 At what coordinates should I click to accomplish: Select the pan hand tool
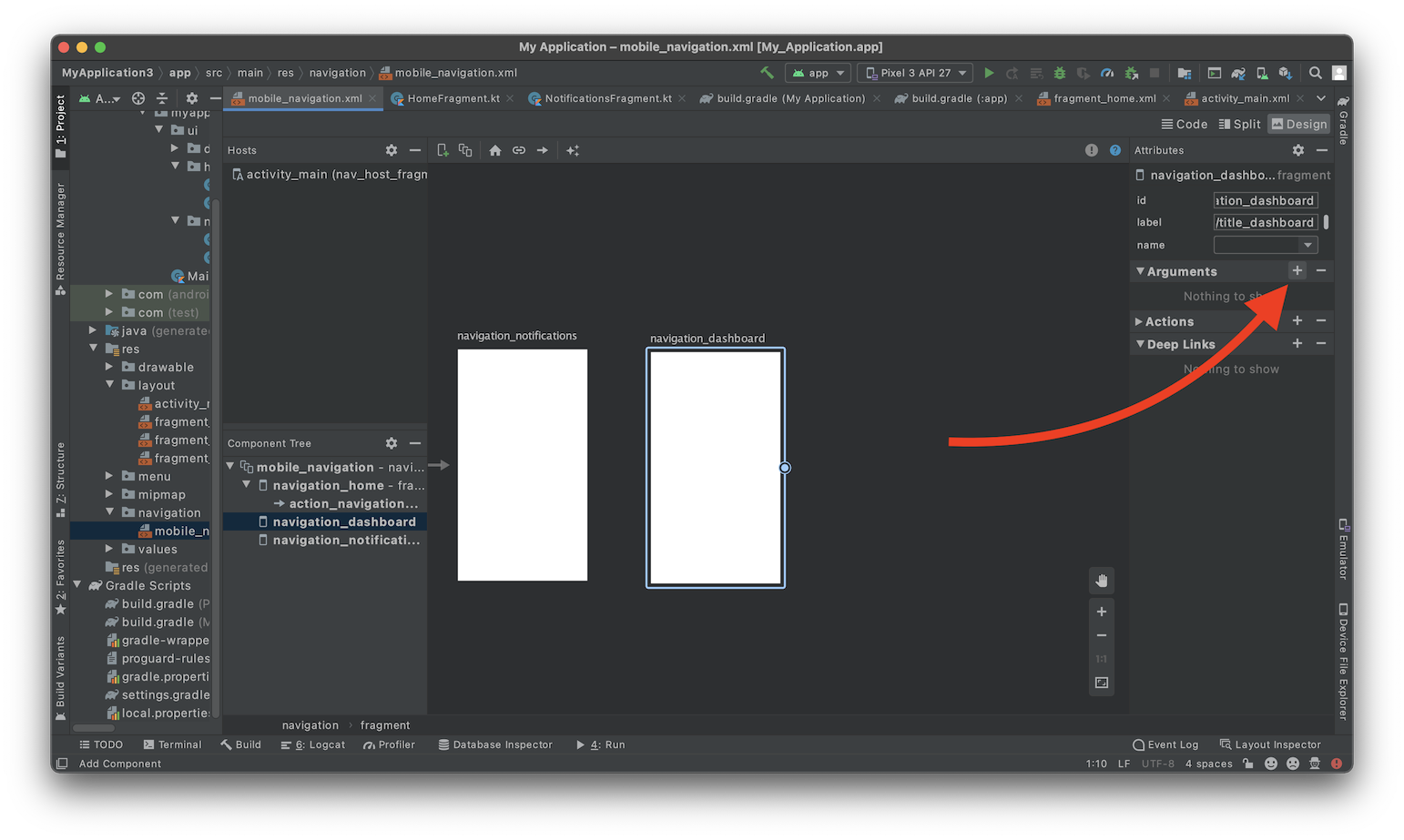[x=1102, y=581]
